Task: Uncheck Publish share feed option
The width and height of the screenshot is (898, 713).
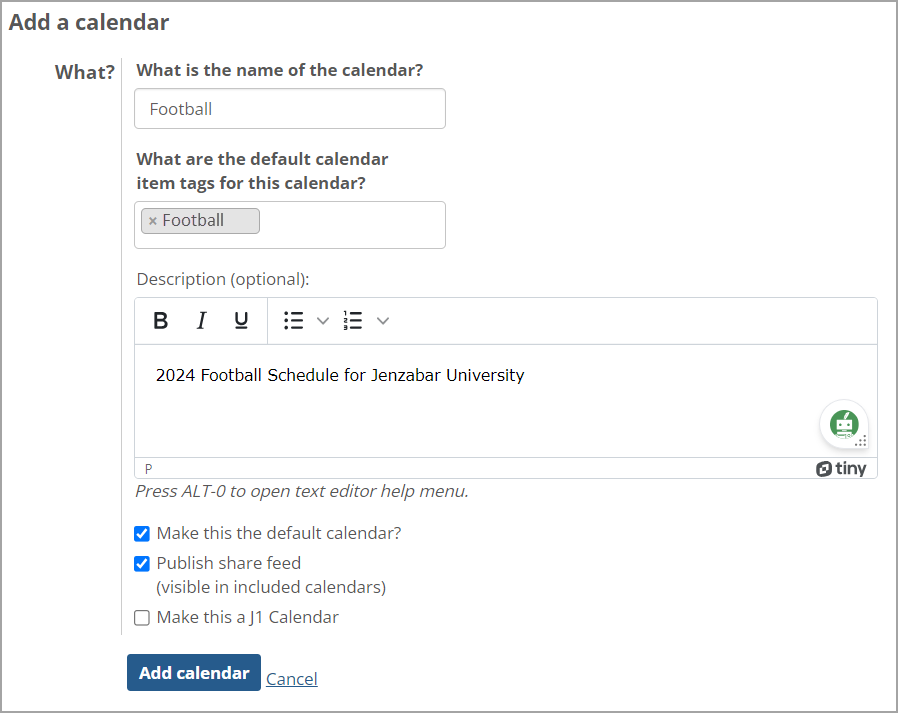Action: [142, 564]
